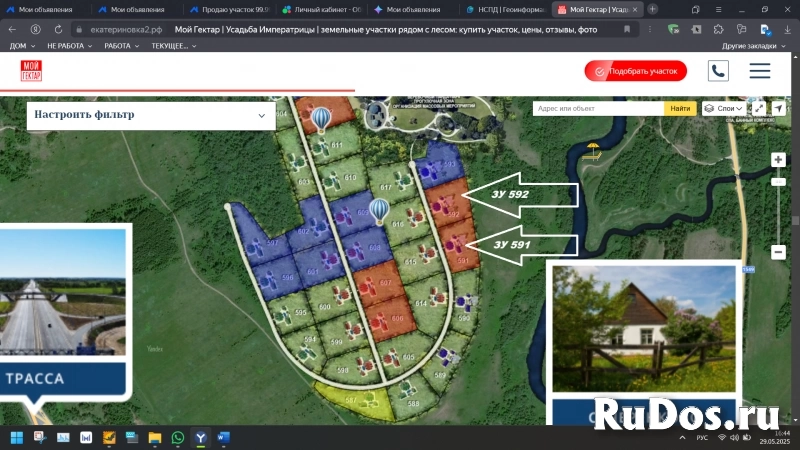Click the Мой Гектар logo

(x=31, y=71)
